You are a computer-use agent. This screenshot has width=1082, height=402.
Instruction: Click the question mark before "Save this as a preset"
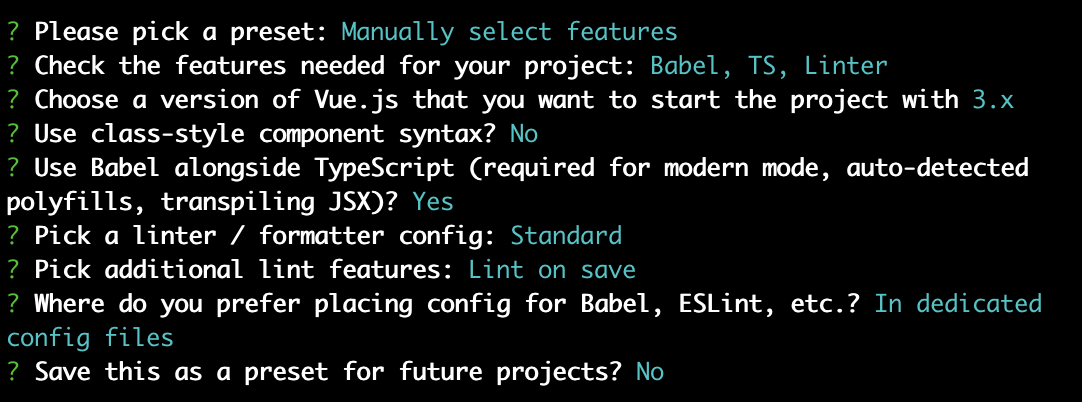click(x=13, y=372)
